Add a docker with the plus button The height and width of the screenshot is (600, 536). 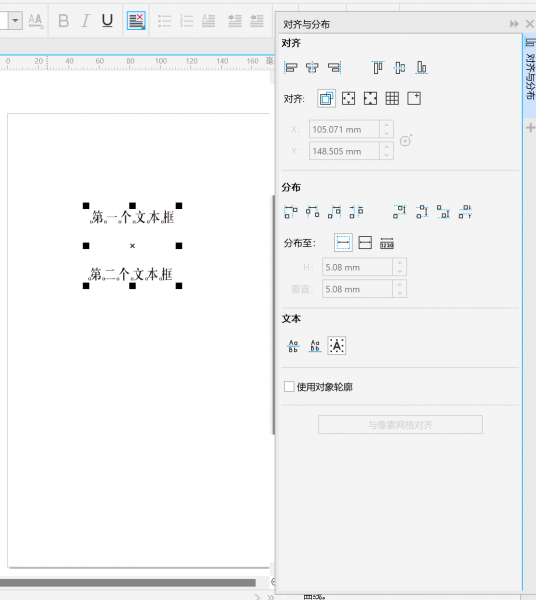coord(530,127)
